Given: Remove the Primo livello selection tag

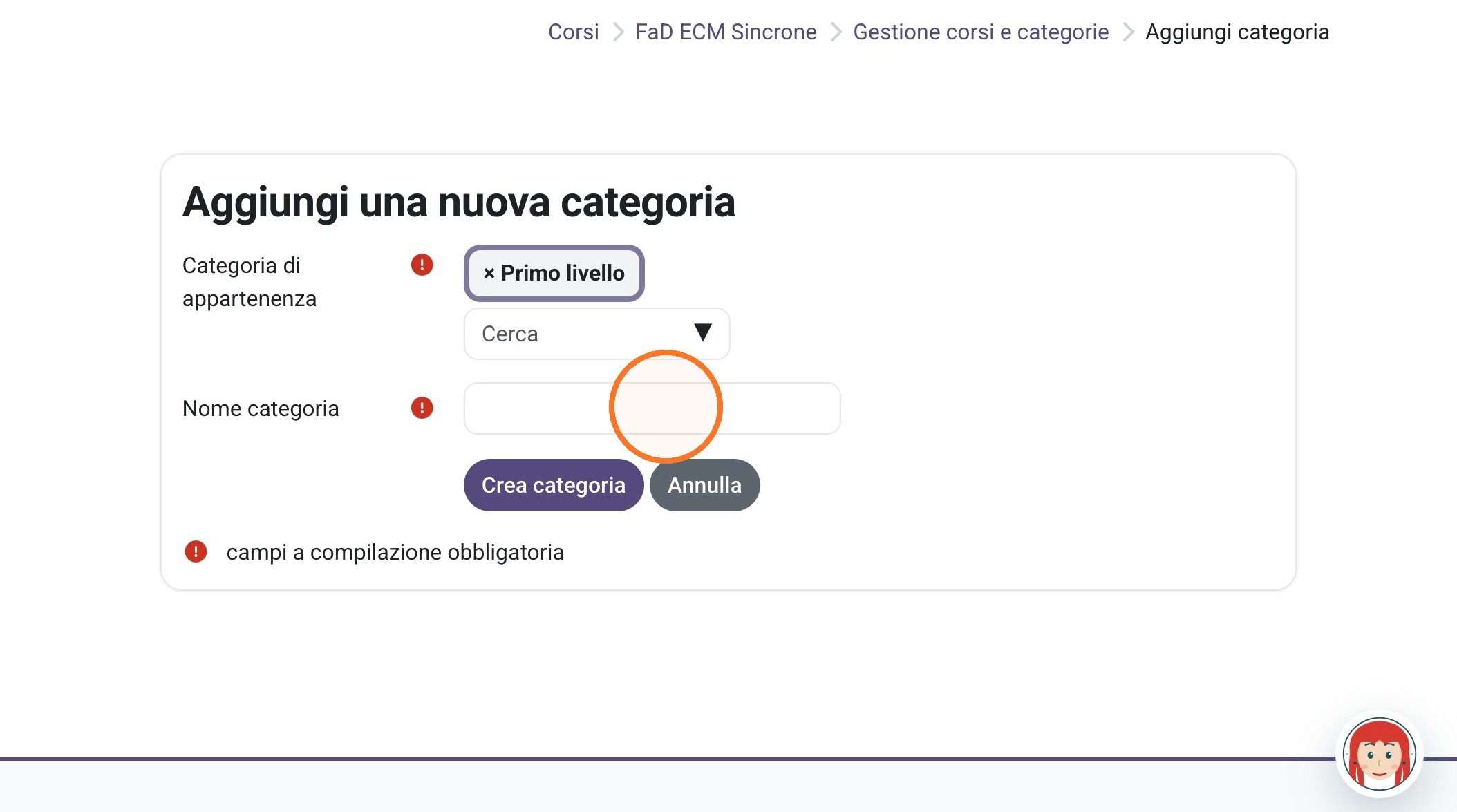Looking at the screenshot, I should 554,273.
